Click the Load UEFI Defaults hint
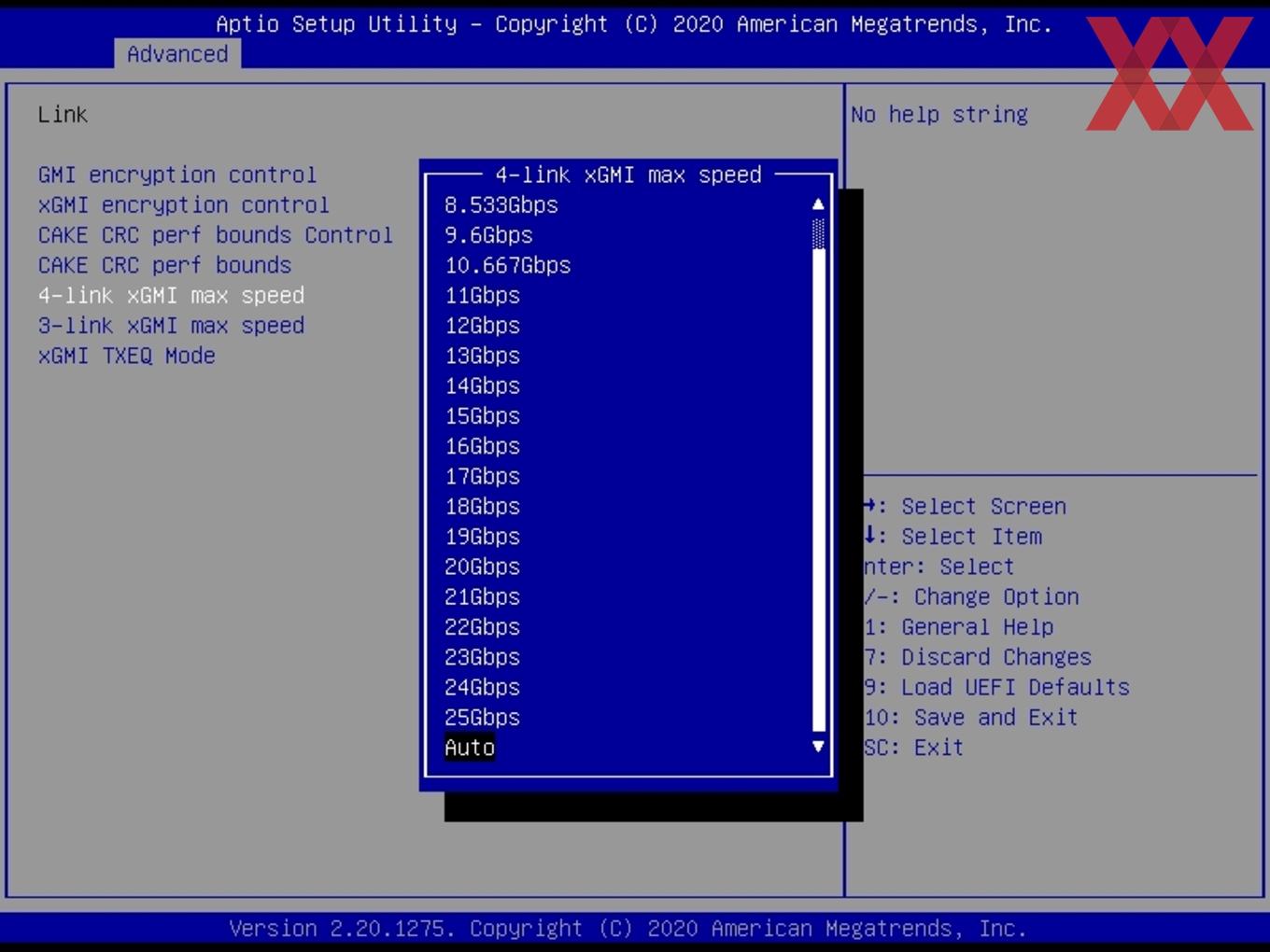The height and width of the screenshot is (952, 1270). coord(996,687)
